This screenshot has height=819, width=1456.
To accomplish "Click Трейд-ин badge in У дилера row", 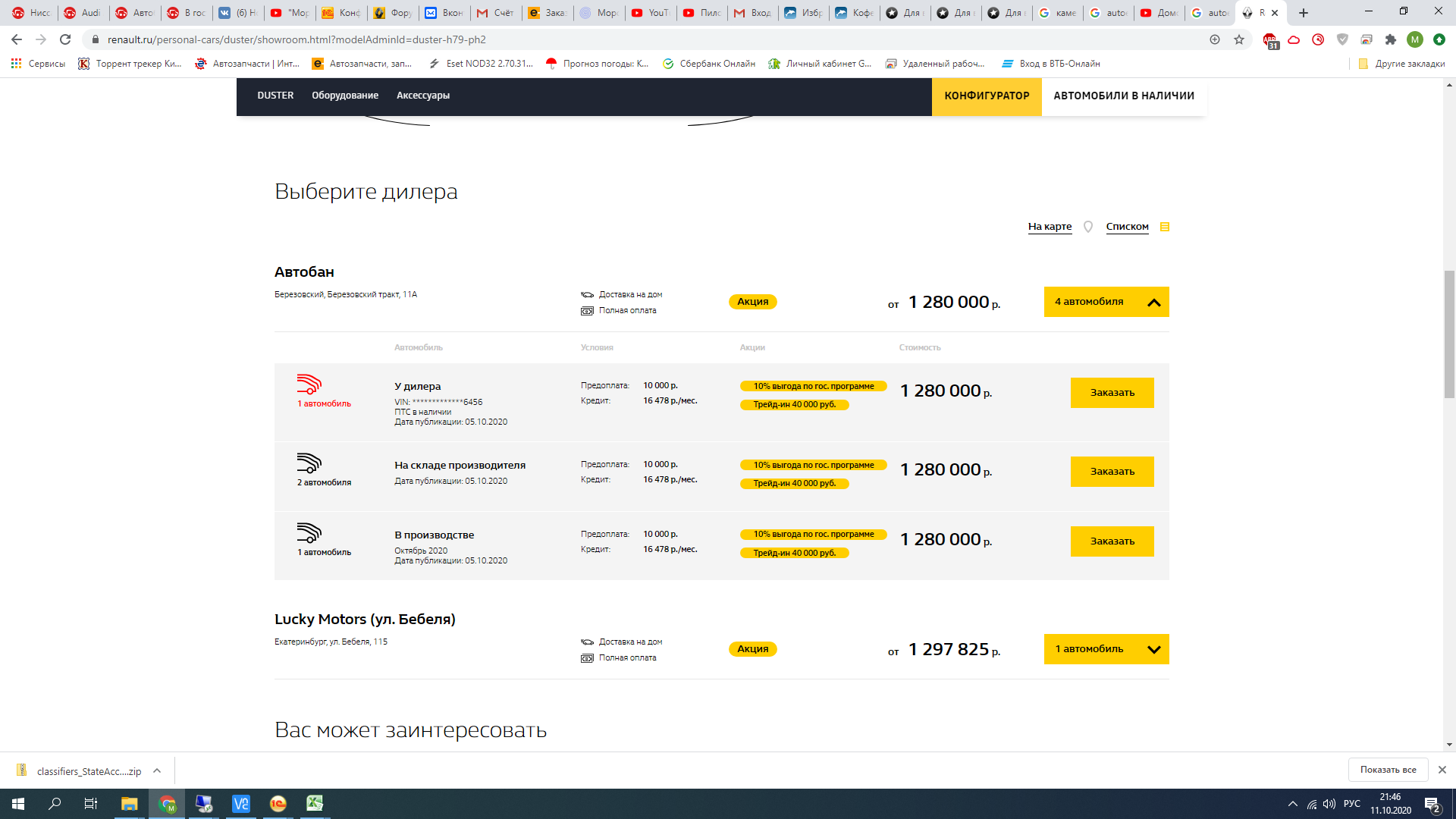I will click(795, 405).
